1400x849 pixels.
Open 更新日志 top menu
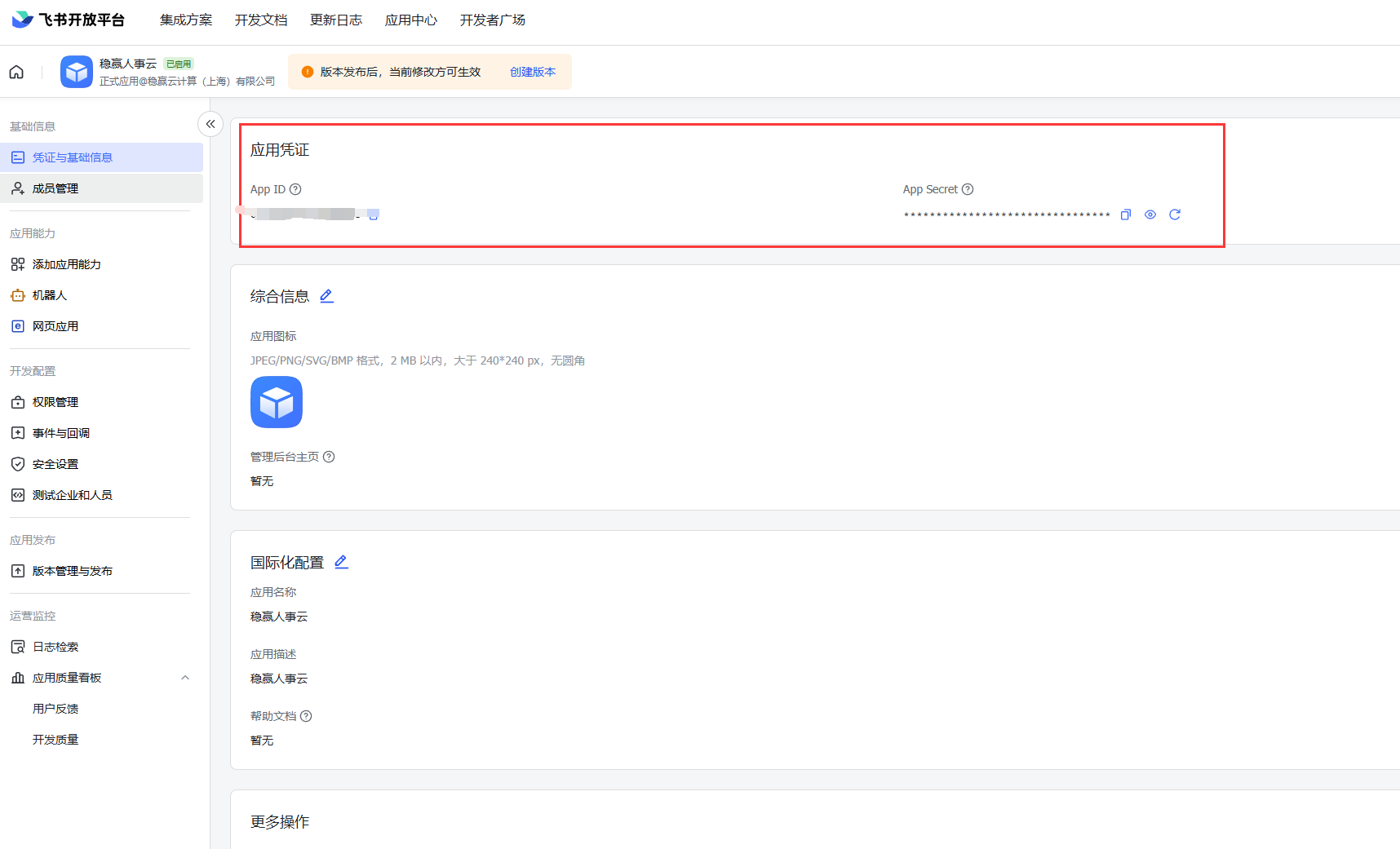coord(336,20)
